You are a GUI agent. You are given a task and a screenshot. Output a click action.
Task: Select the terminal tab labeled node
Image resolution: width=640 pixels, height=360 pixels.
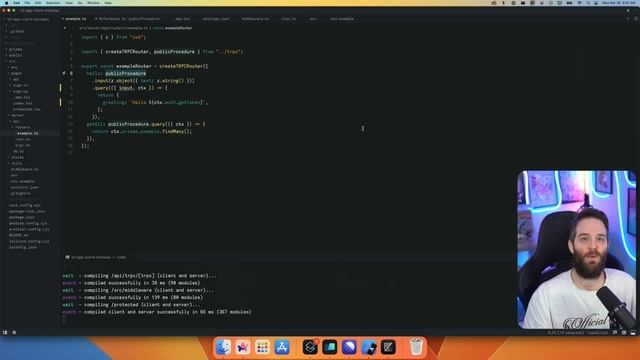[96, 258]
